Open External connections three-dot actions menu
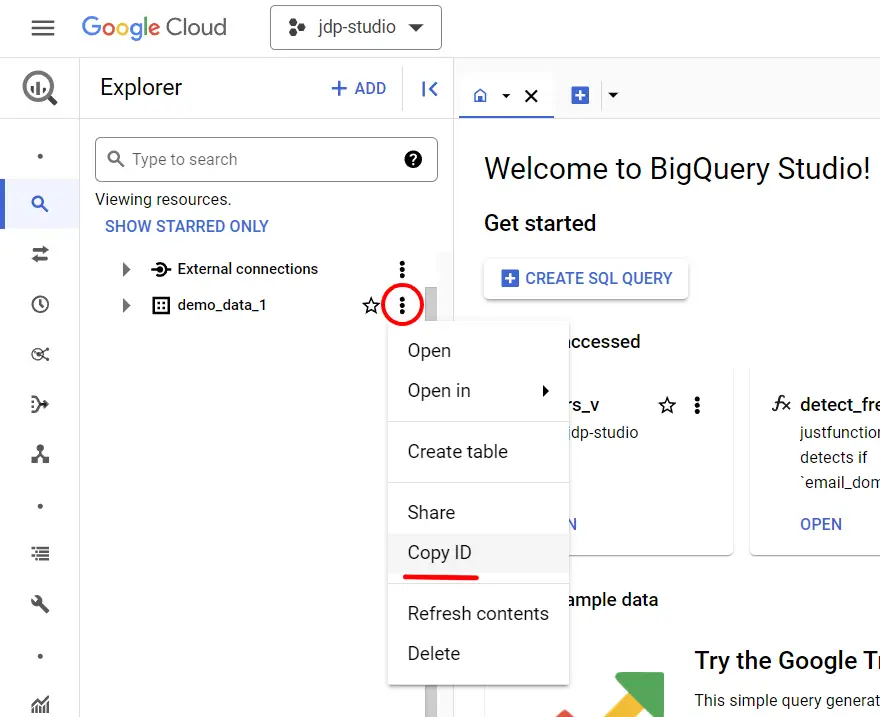 point(402,269)
